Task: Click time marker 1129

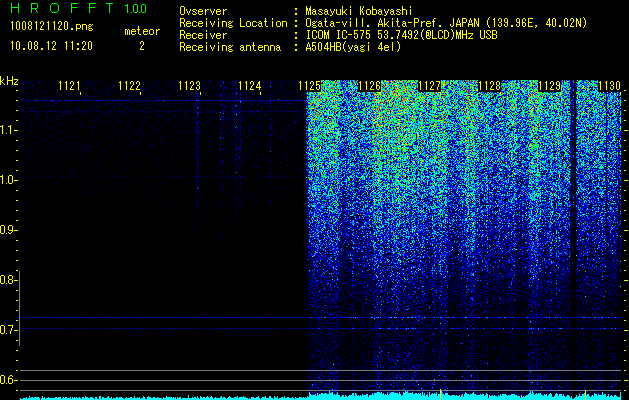Action: [549, 86]
